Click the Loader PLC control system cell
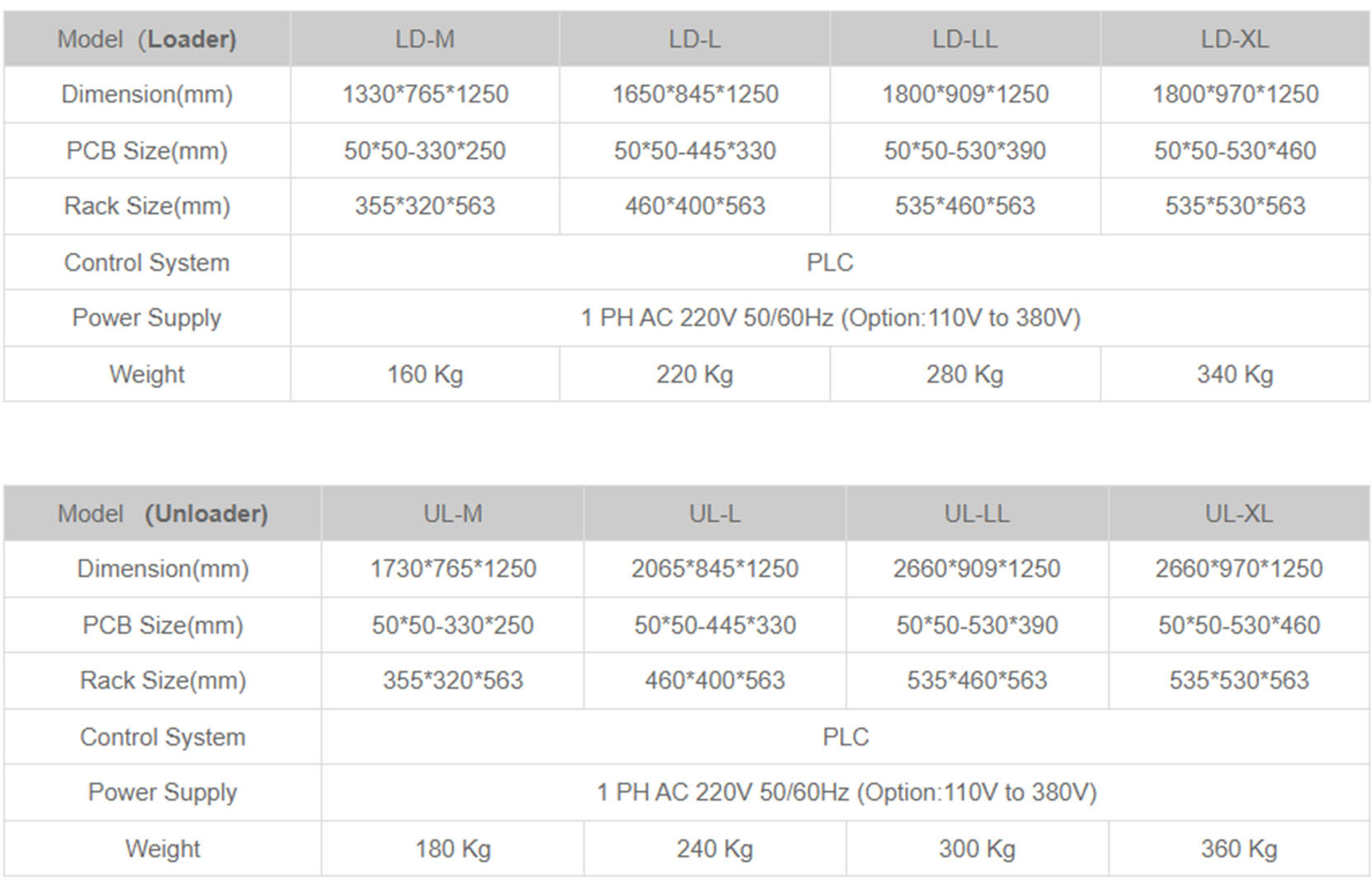This screenshot has width=1372, height=888. pos(830,263)
